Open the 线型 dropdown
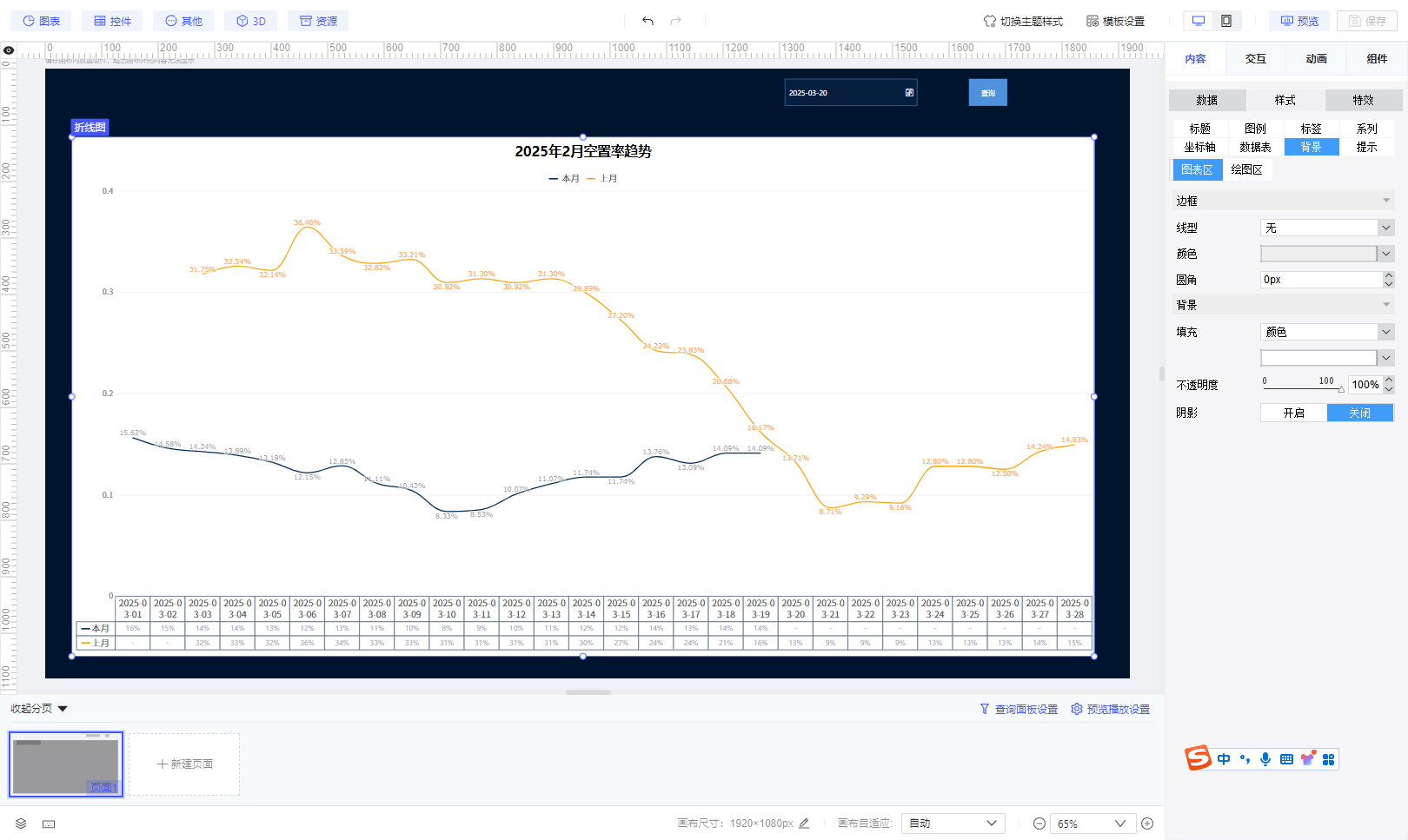Image resolution: width=1408 pixels, height=840 pixels. (x=1327, y=228)
